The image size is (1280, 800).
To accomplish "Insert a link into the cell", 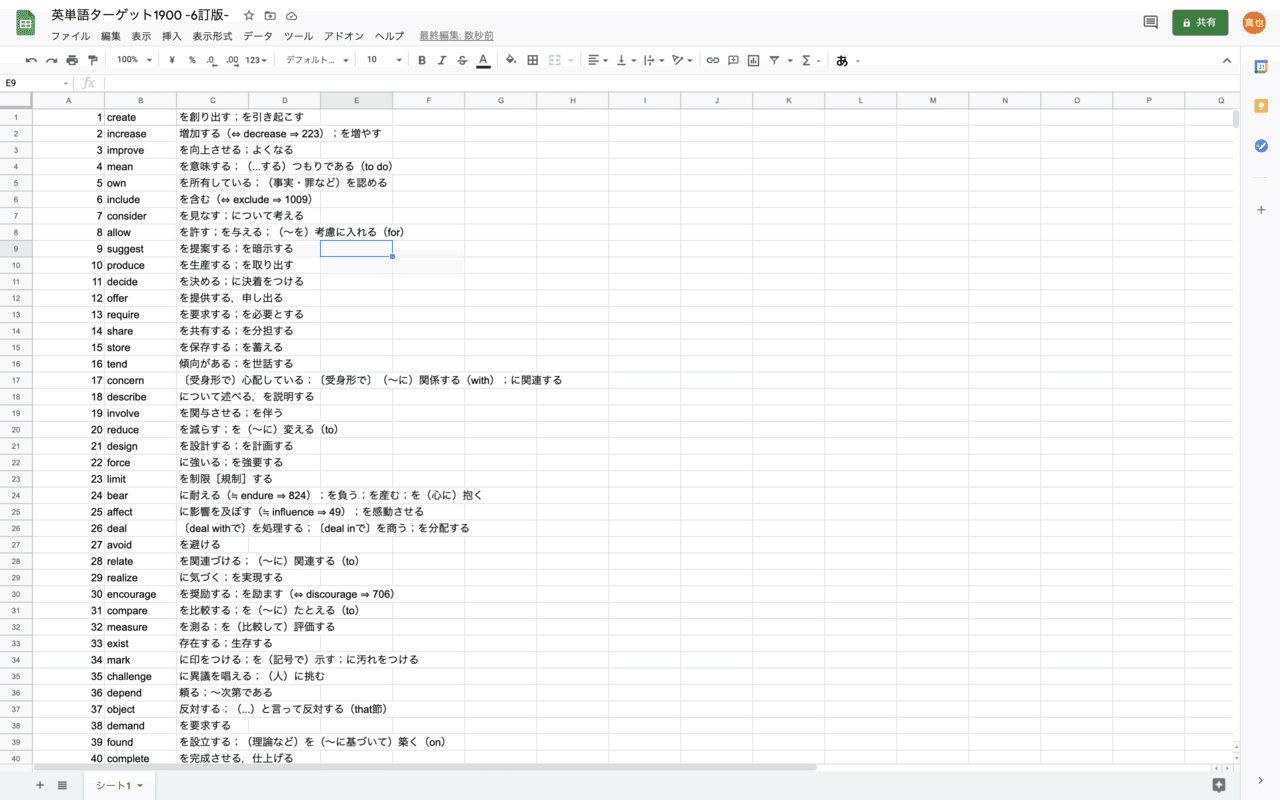I will coord(712,60).
